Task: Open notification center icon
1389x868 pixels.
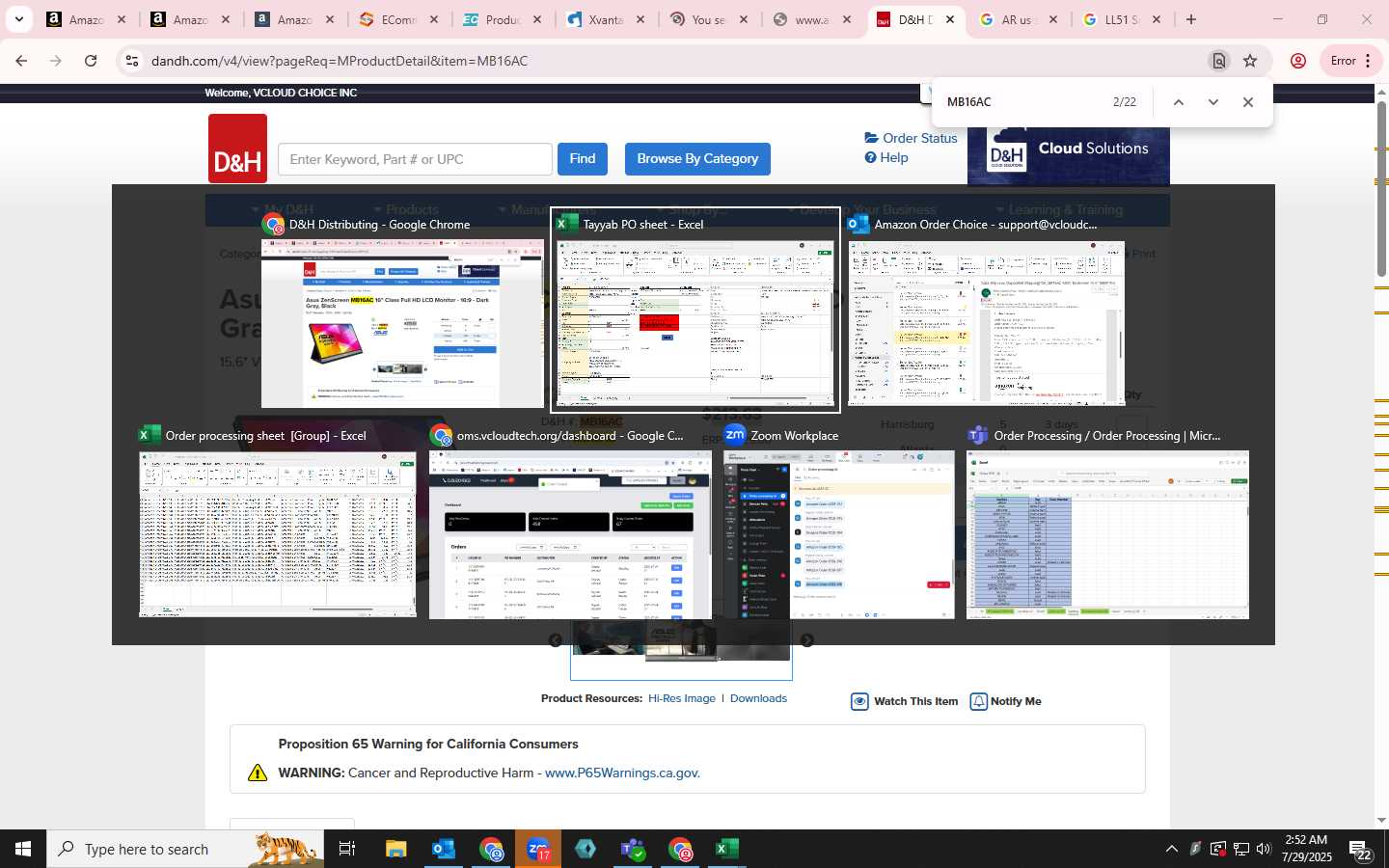Action: [1360, 850]
